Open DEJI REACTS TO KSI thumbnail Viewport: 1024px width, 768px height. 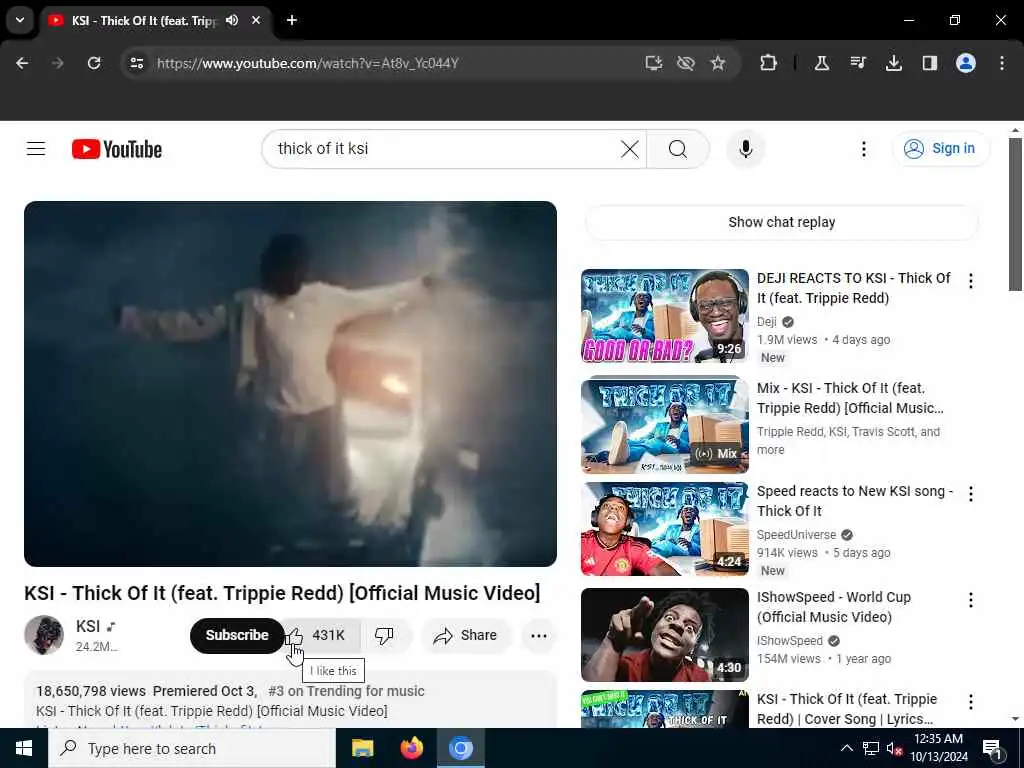click(x=664, y=315)
